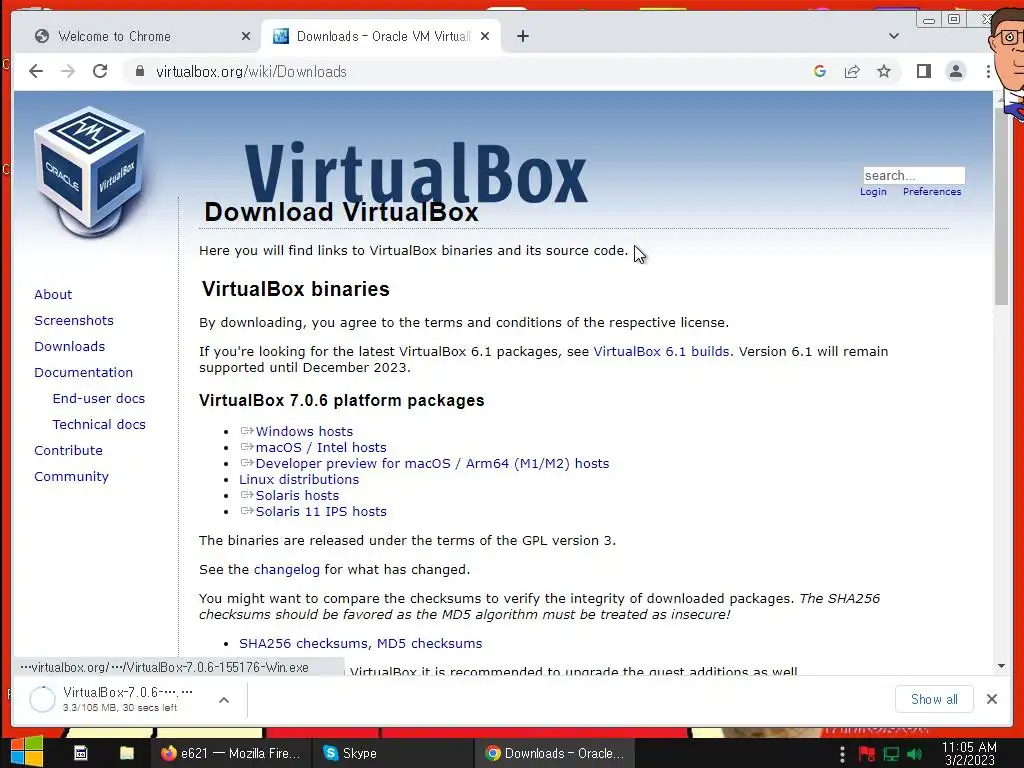The image size is (1024, 768).
Task: Open the clock showing 11:05 AM
Action: click(969, 753)
